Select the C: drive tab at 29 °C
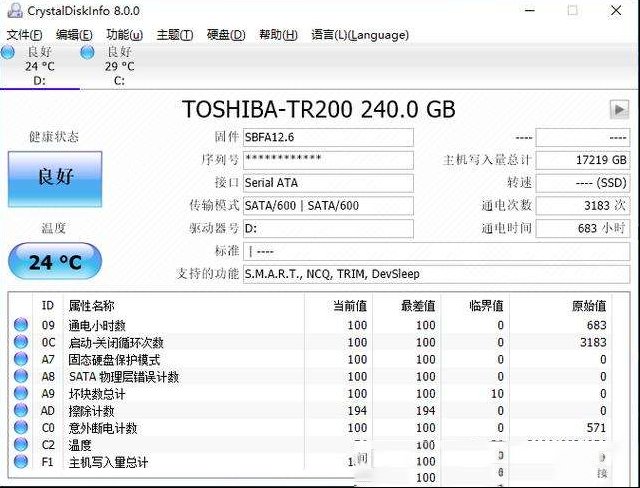Image resolution: width=640 pixels, height=488 pixels. (119, 66)
